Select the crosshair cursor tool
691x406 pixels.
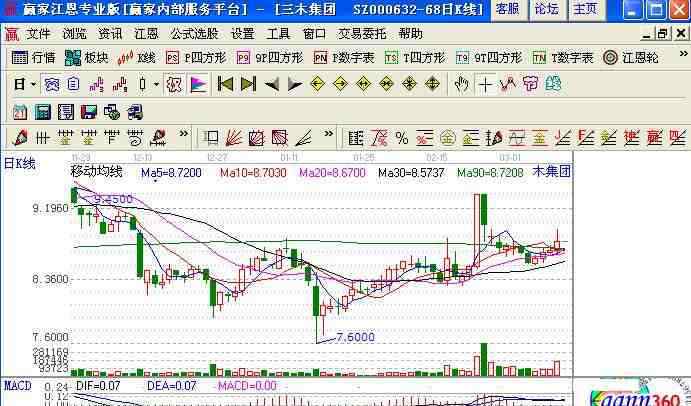[485, 84]
